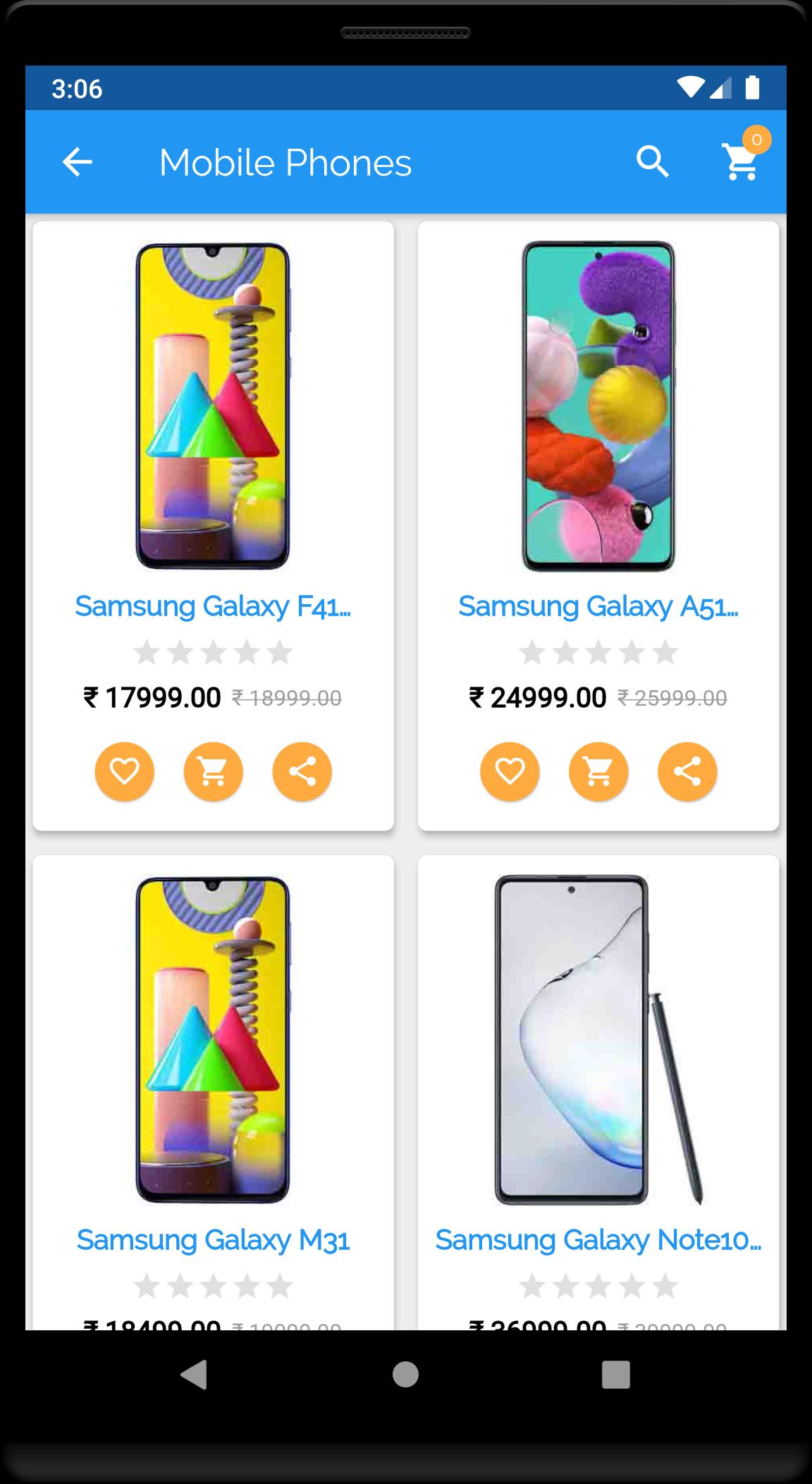
Task: Tap the Android home navigation button
Action: click(x=405, y=1373)
